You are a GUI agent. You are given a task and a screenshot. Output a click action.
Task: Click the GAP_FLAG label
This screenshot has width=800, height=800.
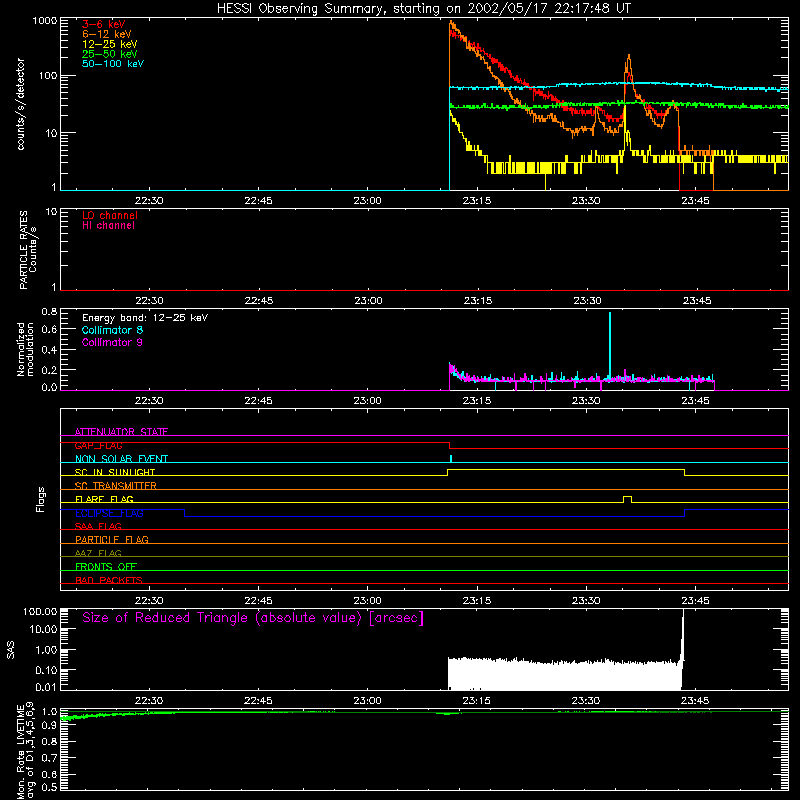click(98, 445)
